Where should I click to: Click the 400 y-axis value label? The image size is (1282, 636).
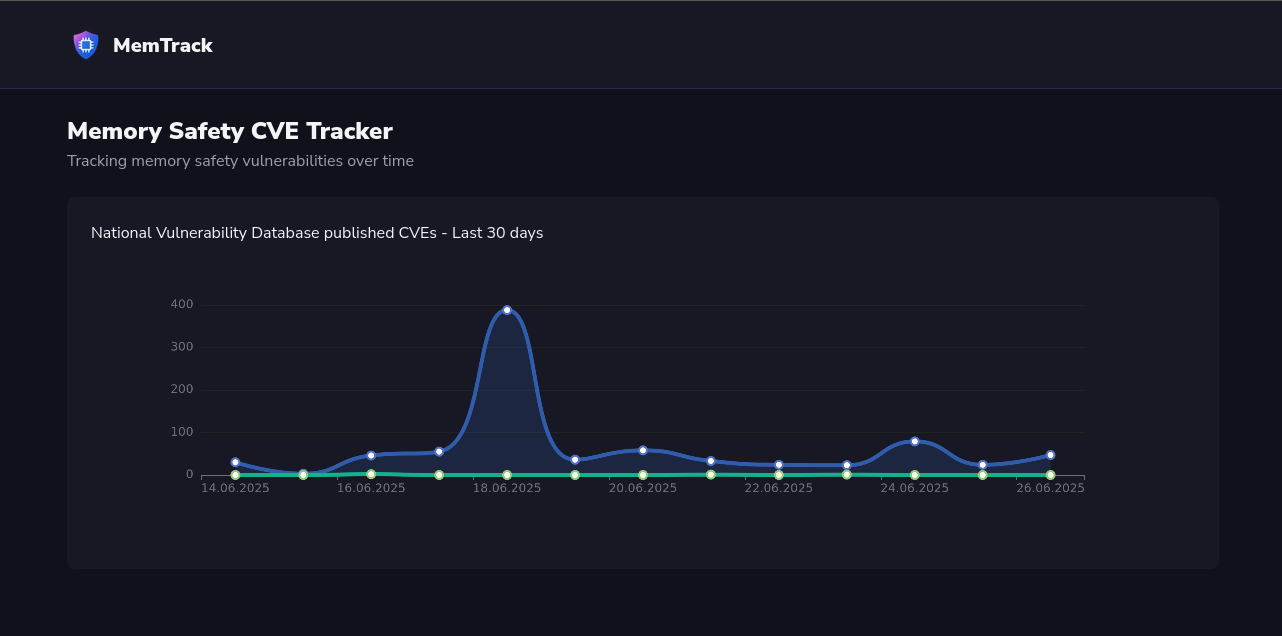(181, 304)
